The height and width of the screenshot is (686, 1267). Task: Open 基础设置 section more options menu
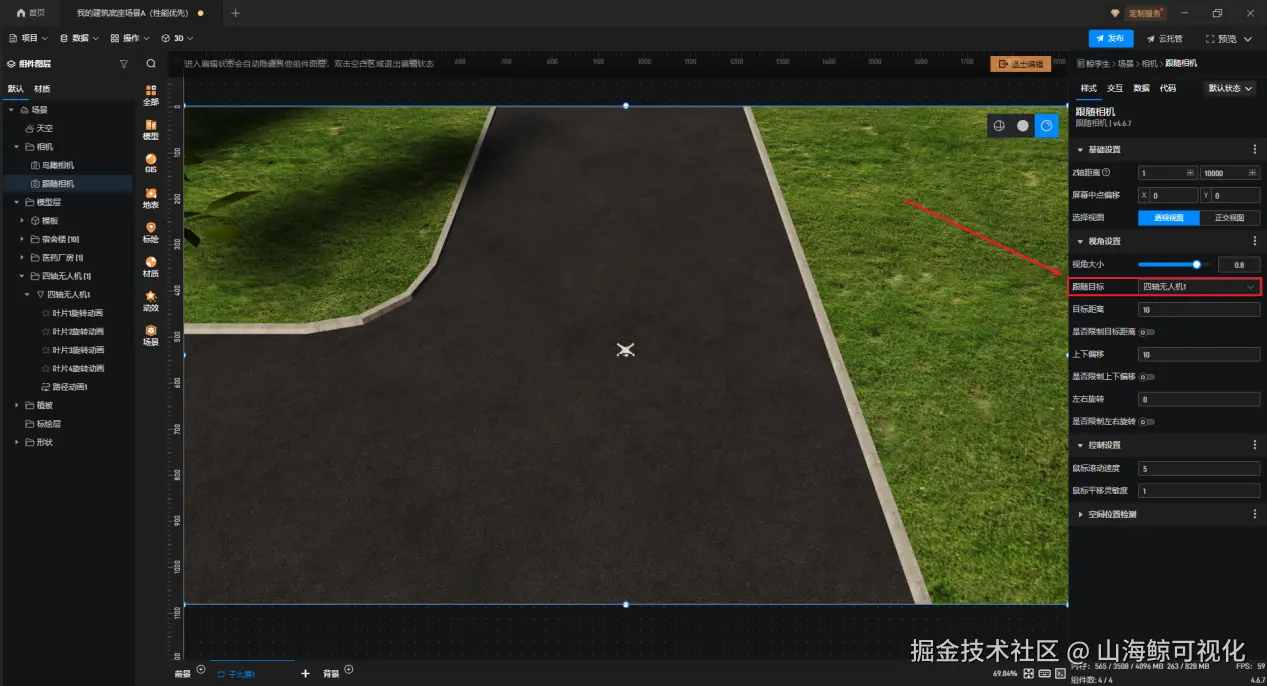[x=1255, y=149]
